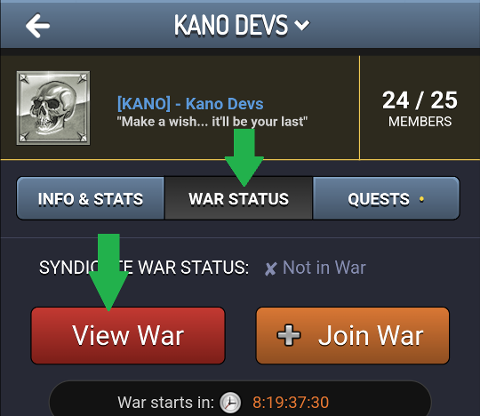
Task: Tap the yellow notification dot on Quests
Action: coord(422,199)
